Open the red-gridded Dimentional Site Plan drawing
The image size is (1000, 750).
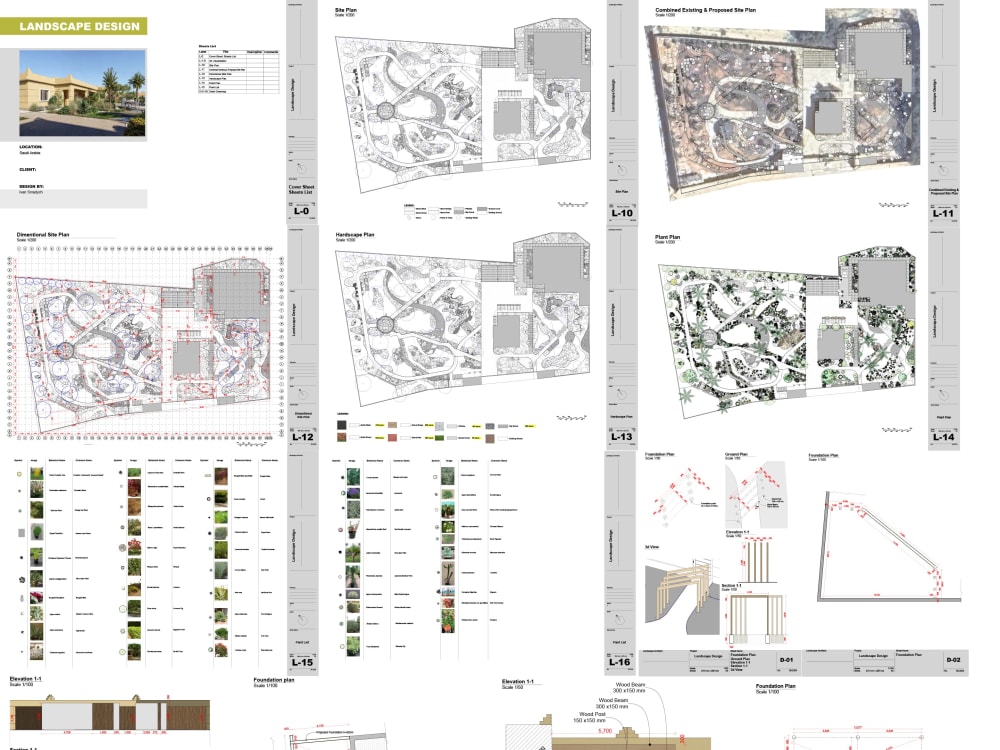(145, 341)
